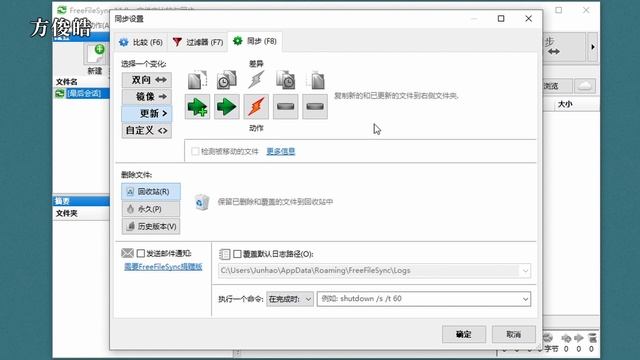This screenshot has width=640, height=360.
Task: Confirm with the 确定 button
Action: [464, 334]
